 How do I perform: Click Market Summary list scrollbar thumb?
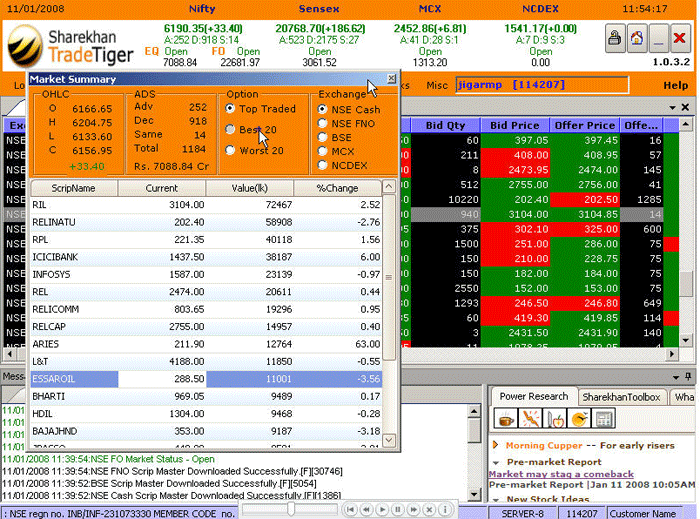[x=389, y=277]
